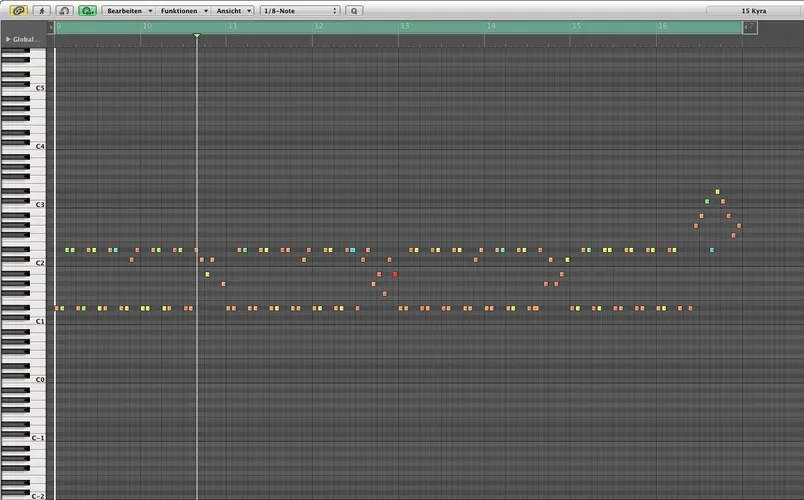Click bar 16 in the ruler
The height and width of the screenshot is (500, 804).
[663, 26]
